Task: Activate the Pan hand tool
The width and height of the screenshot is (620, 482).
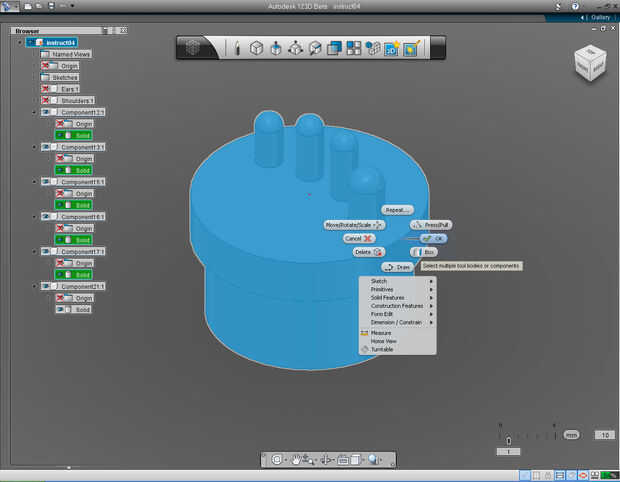Action: 295,459
